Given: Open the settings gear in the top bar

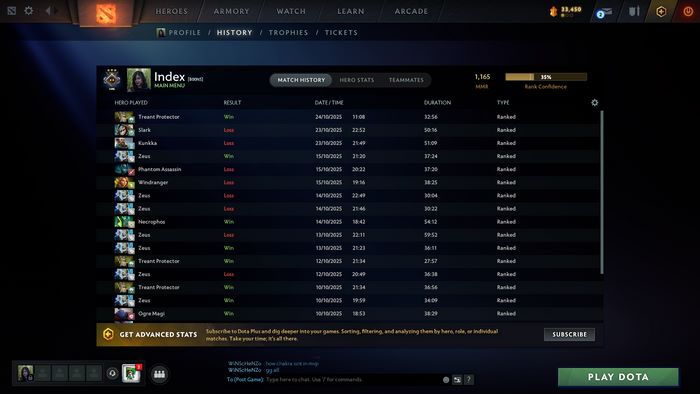Looking at the screenshot, I should click(29, 10).
